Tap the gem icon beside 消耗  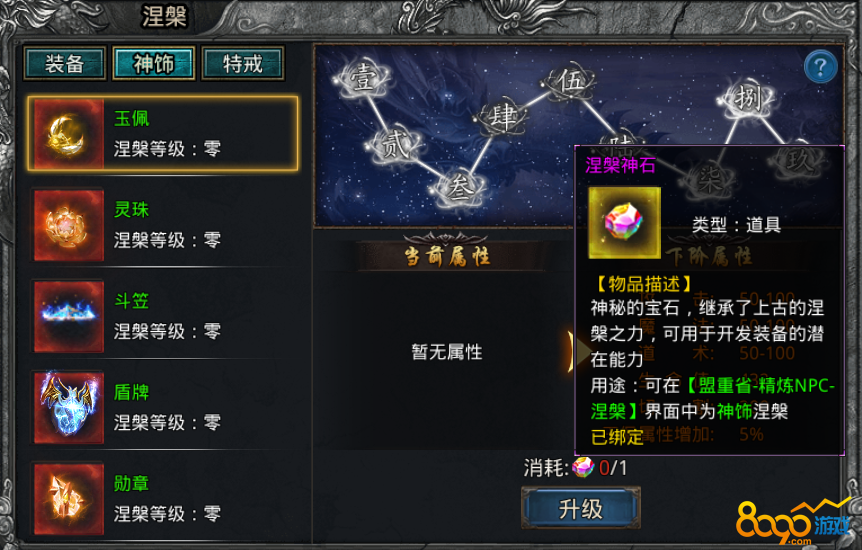click(x=583, y=468)
